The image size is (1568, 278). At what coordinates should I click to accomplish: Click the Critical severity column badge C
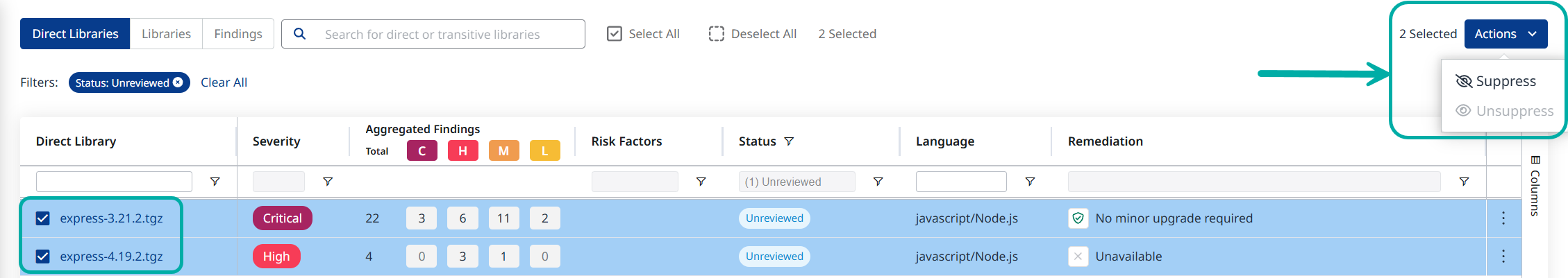422,150
